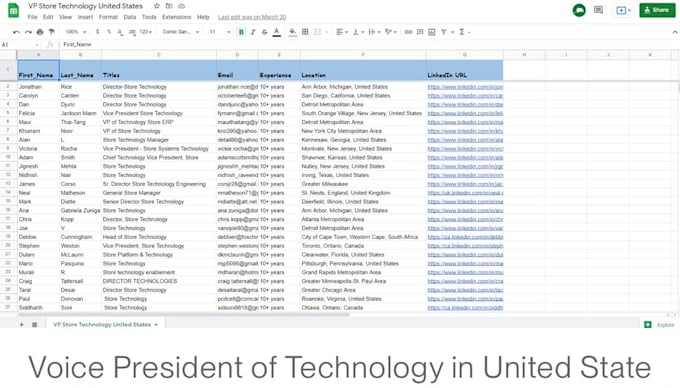The height and width of the screenshot is (388, 680).
Task: View cloud document status
Action: (x=182, y=6)
